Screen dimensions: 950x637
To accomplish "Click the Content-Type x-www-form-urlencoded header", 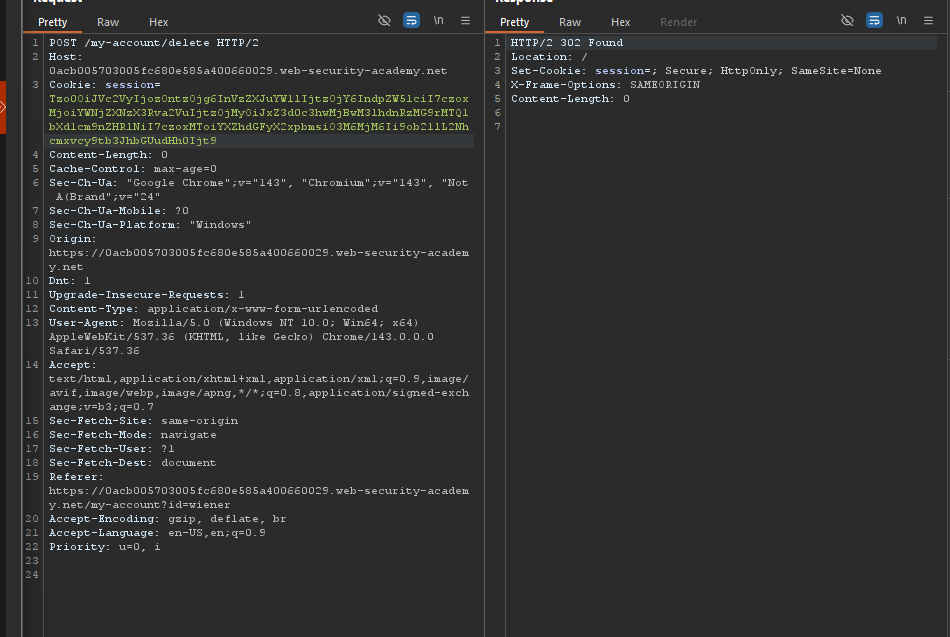I will pyautogui.click(x=213, y=308).
